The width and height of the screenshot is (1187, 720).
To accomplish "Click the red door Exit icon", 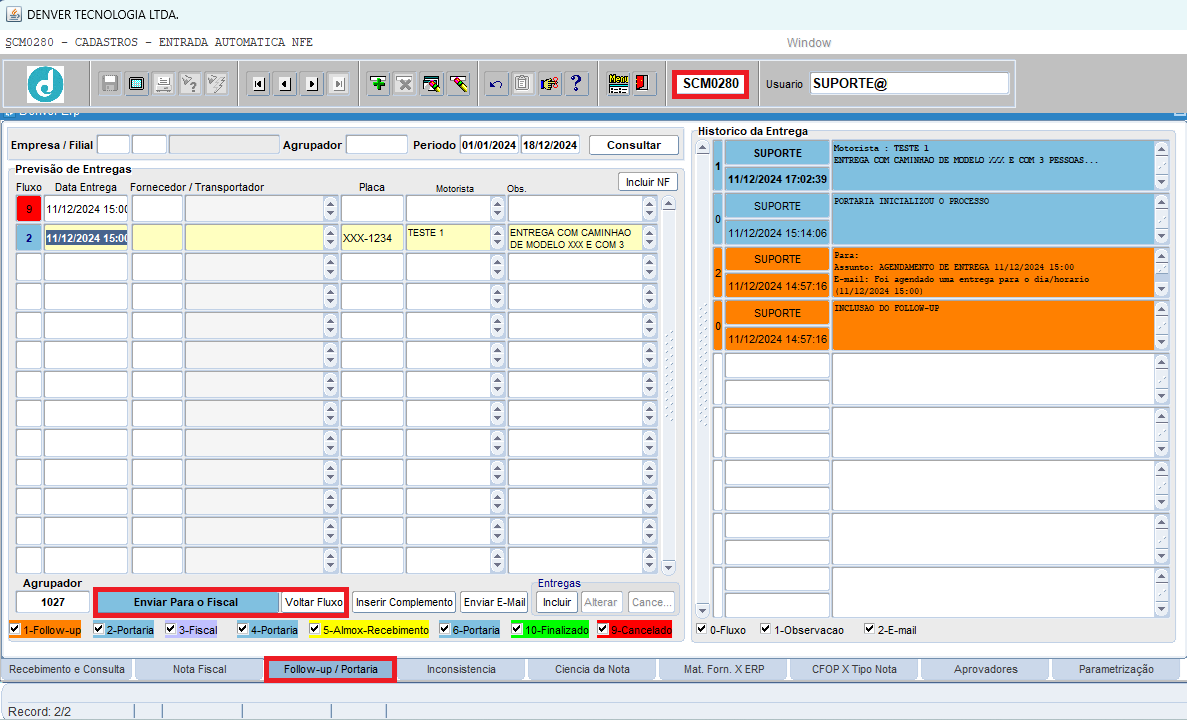I will pos(643,83).
